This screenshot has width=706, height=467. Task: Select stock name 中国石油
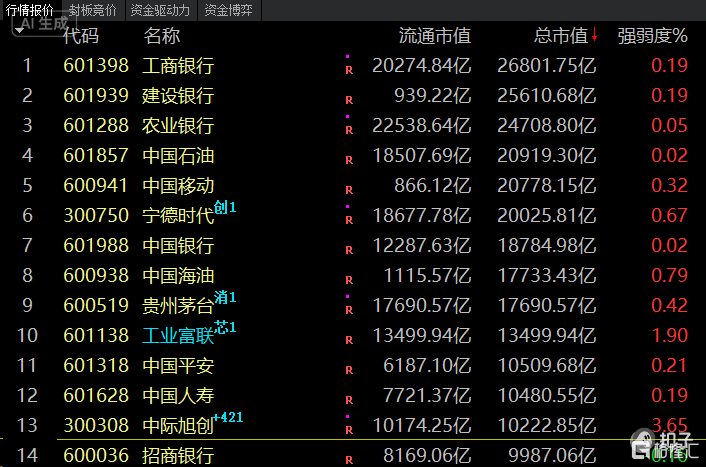pos(178,156)
